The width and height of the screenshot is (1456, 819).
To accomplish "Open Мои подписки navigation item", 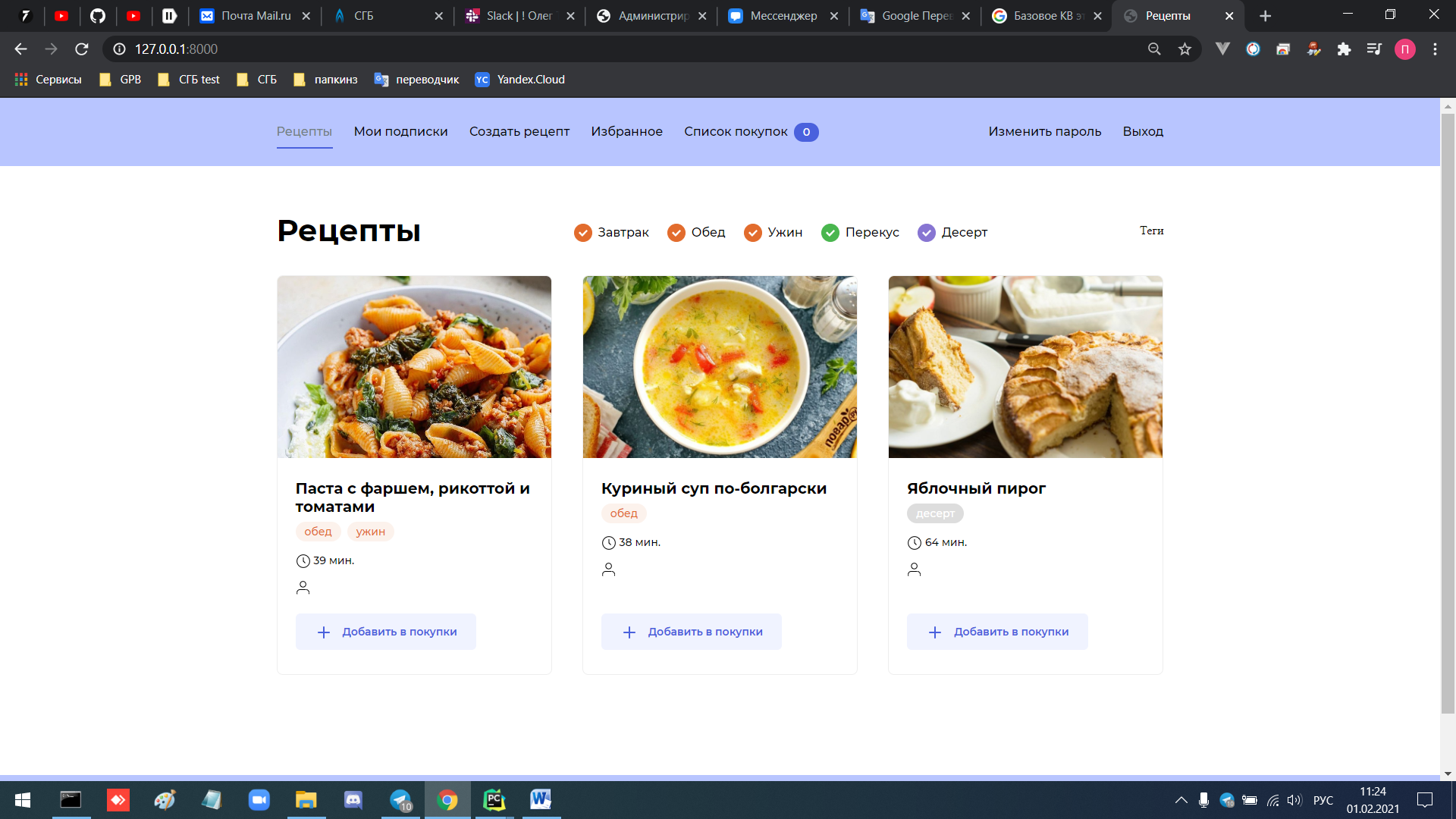I will click(x=400, y=131).
